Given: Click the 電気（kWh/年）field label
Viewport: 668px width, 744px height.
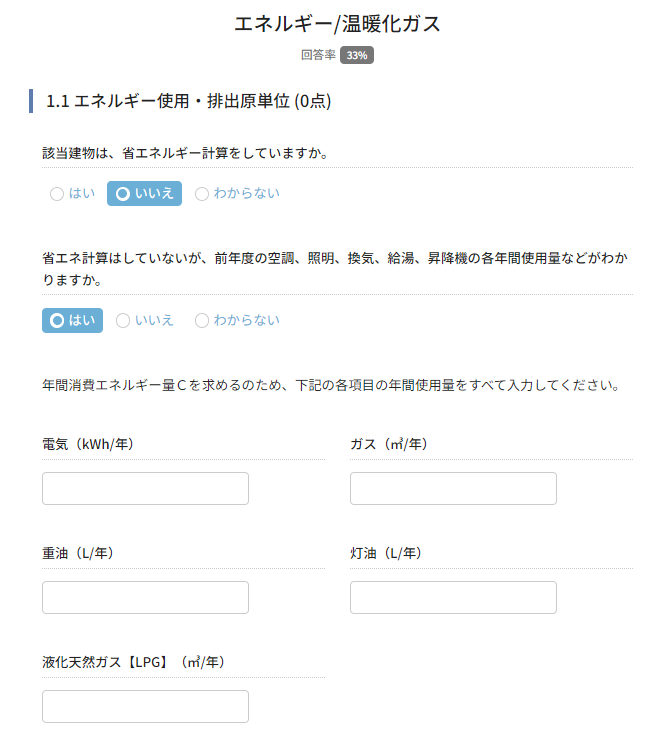Looking at the screenshot, I should (88, 444).
